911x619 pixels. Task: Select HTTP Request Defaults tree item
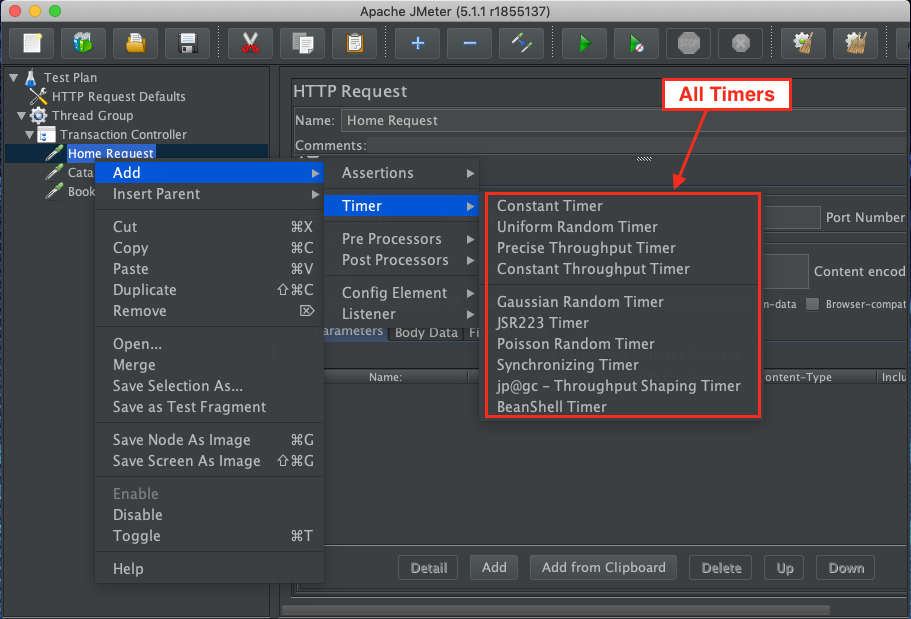pos(119,96)
